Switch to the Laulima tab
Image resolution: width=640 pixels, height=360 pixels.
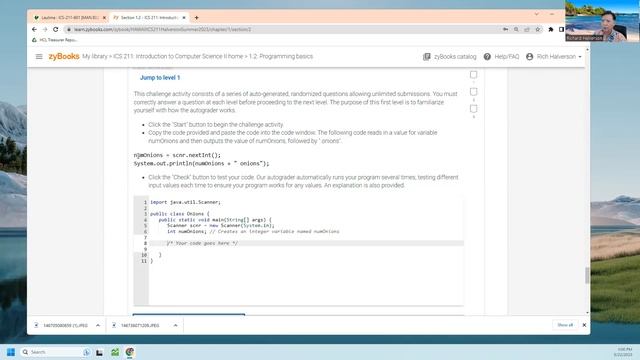click(x=70, y=18)
